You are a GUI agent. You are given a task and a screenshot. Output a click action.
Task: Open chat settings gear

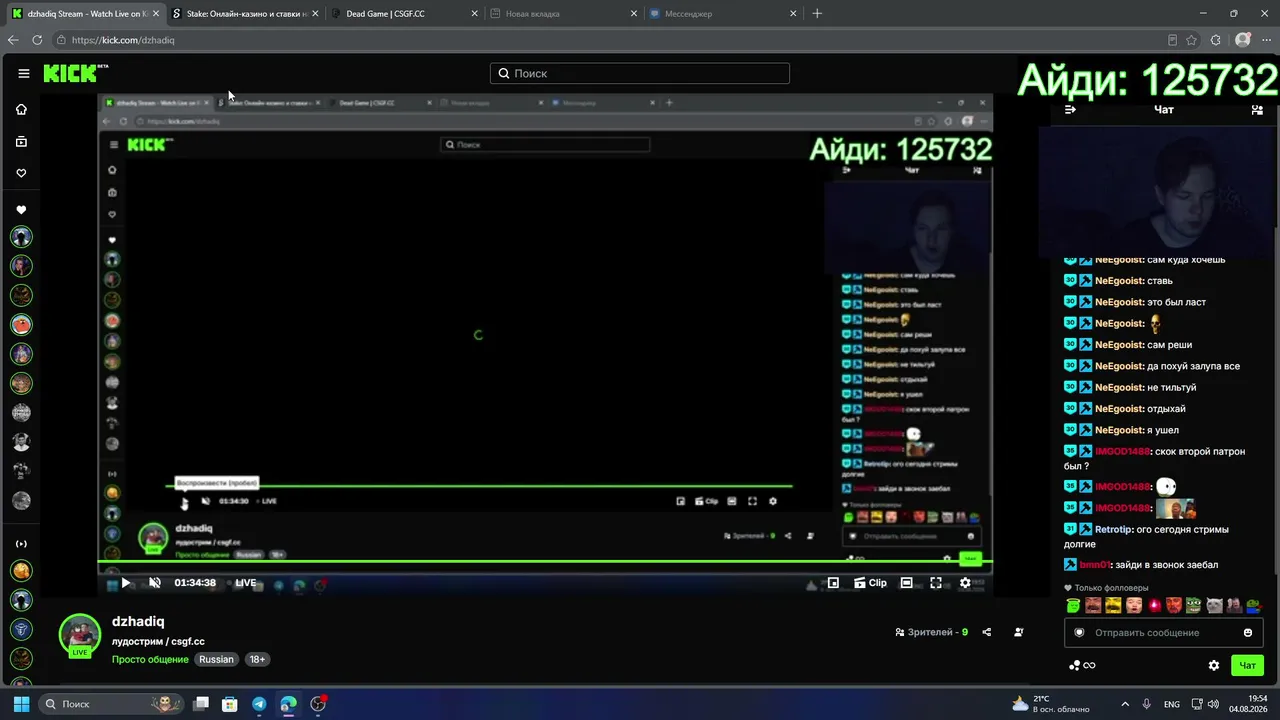tap(1214, 665)
